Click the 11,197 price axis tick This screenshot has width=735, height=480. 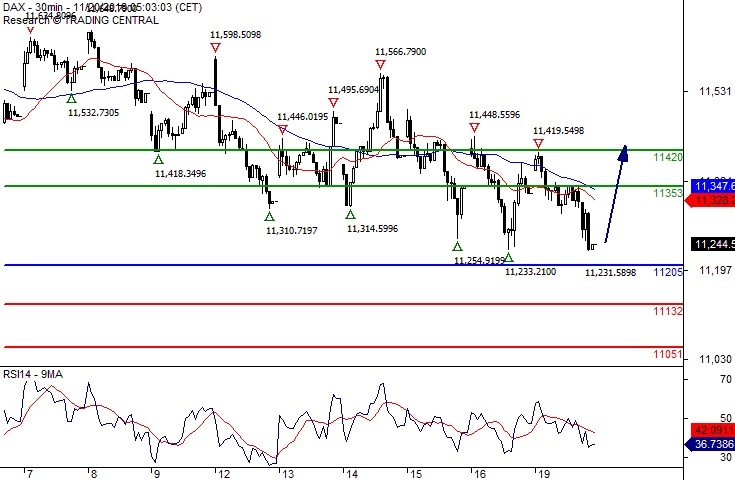(x=715, y=270)
